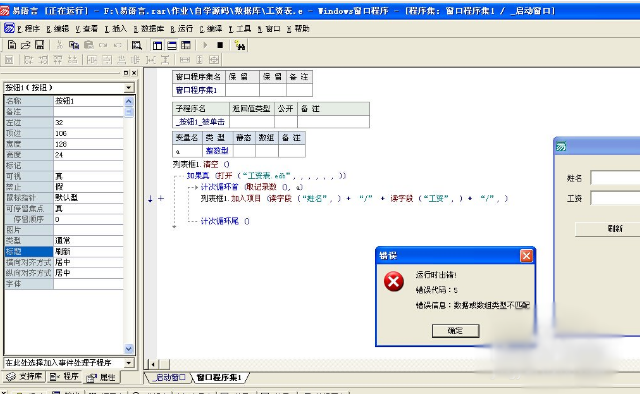
Task: Click code editor horizontal scroll left arrow
Action: tap(153, 364)
